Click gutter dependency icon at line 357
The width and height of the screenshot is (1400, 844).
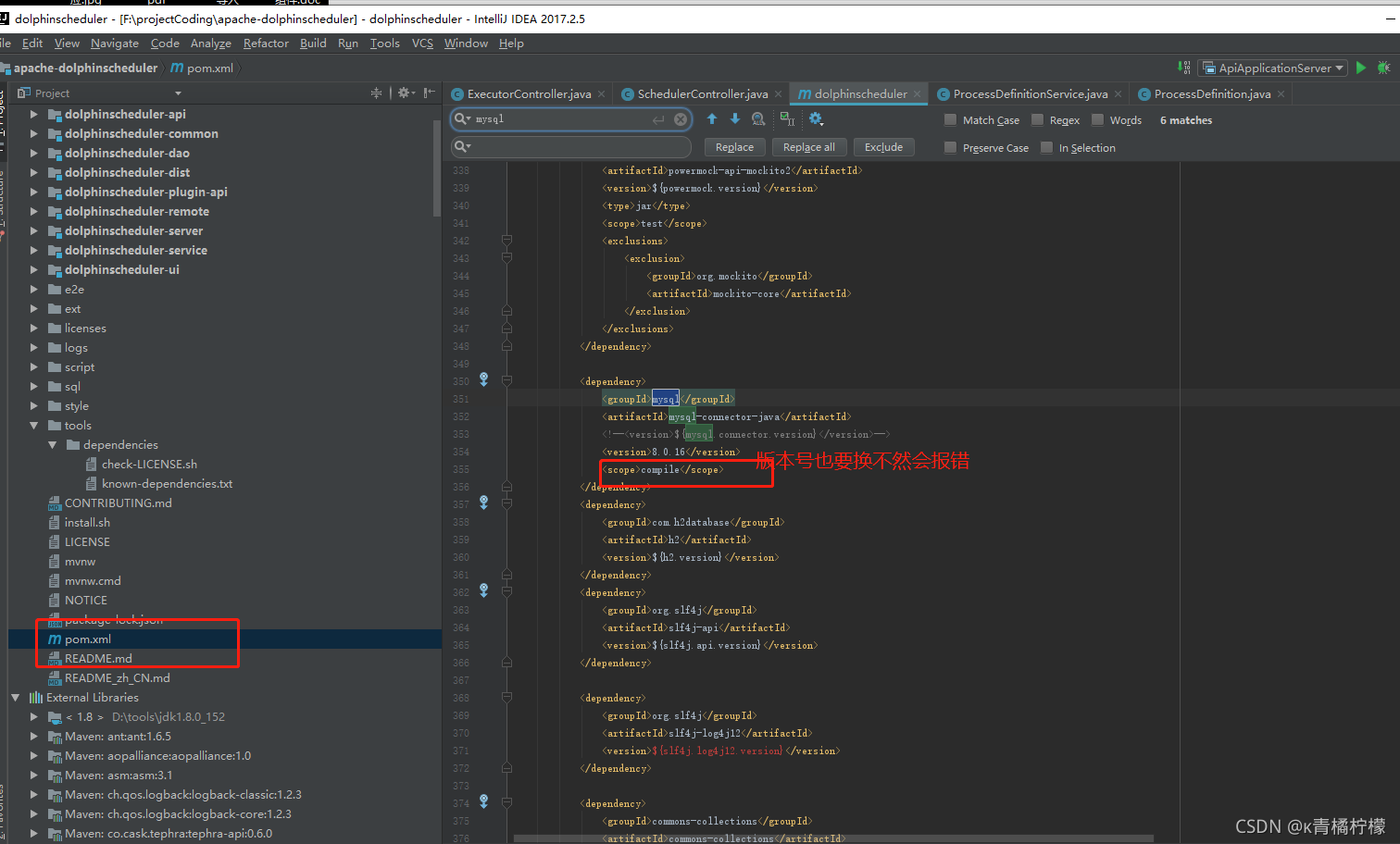coord(483,503)
